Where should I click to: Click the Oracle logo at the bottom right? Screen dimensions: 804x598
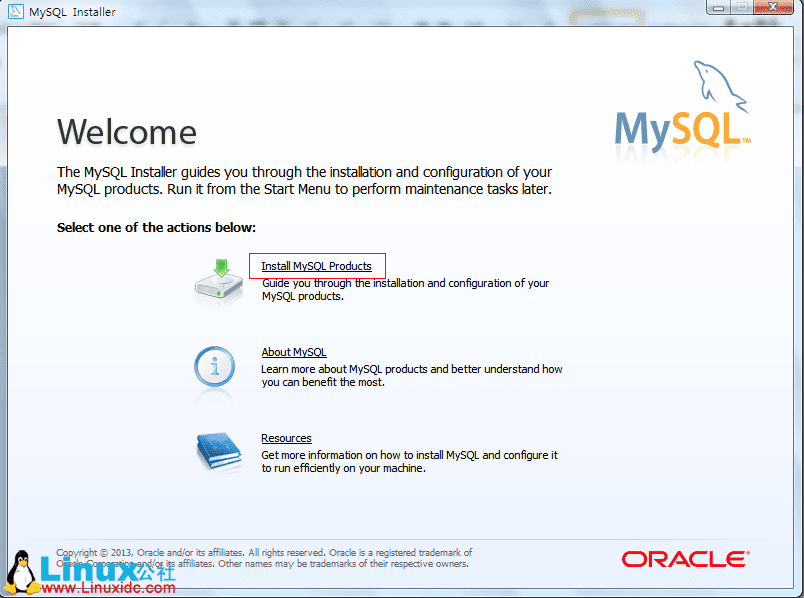click(x=684, y=559)
